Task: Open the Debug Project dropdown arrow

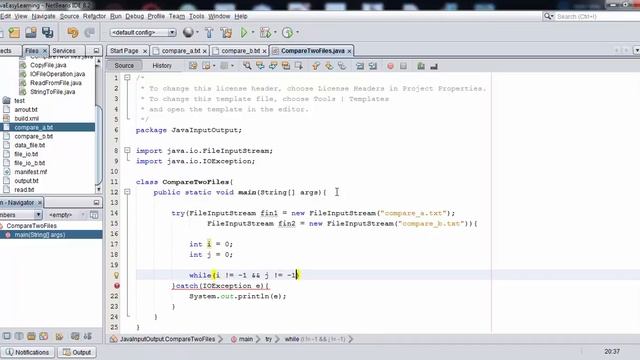Action: (x=275, y=32)
